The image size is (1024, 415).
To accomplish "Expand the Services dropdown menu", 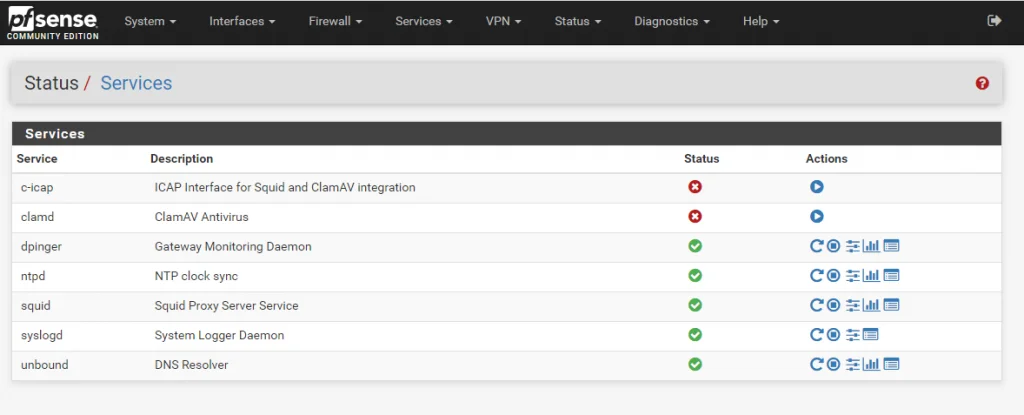I will pos(424,21).
